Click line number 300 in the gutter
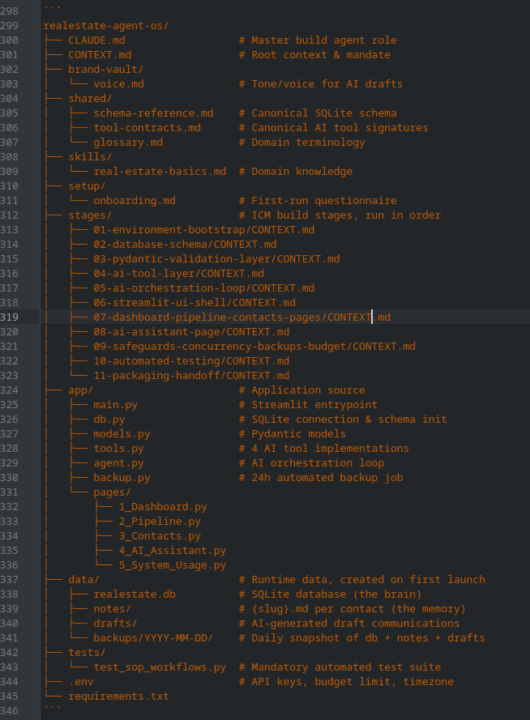The height and width of the screenshot is (720, 530). (x=10, y=40)
